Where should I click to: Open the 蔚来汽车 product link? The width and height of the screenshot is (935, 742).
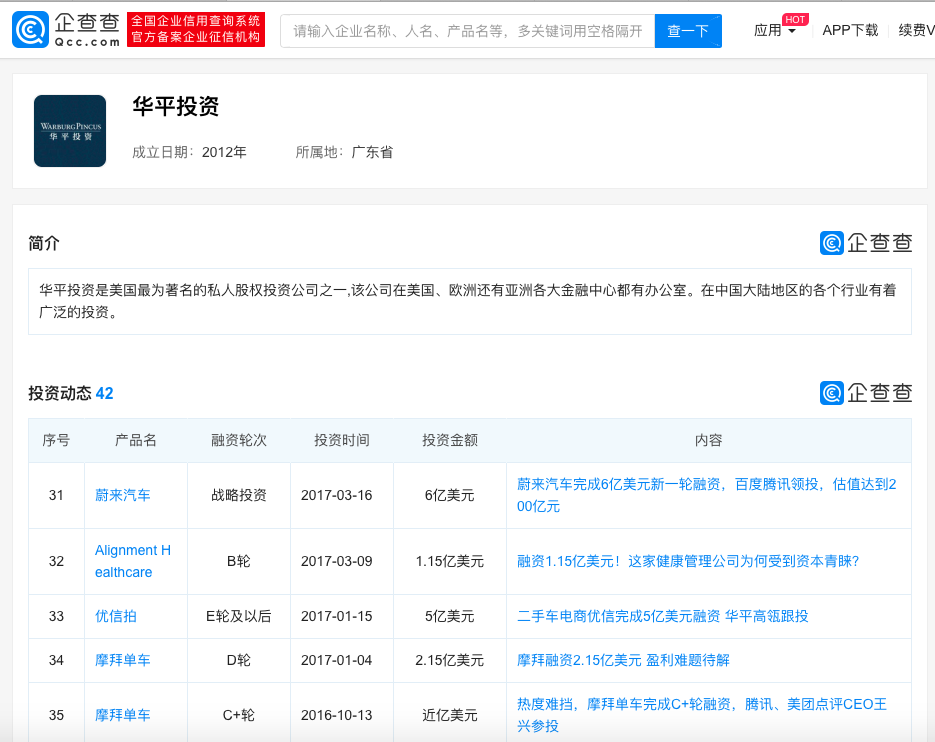coord(122,495)
